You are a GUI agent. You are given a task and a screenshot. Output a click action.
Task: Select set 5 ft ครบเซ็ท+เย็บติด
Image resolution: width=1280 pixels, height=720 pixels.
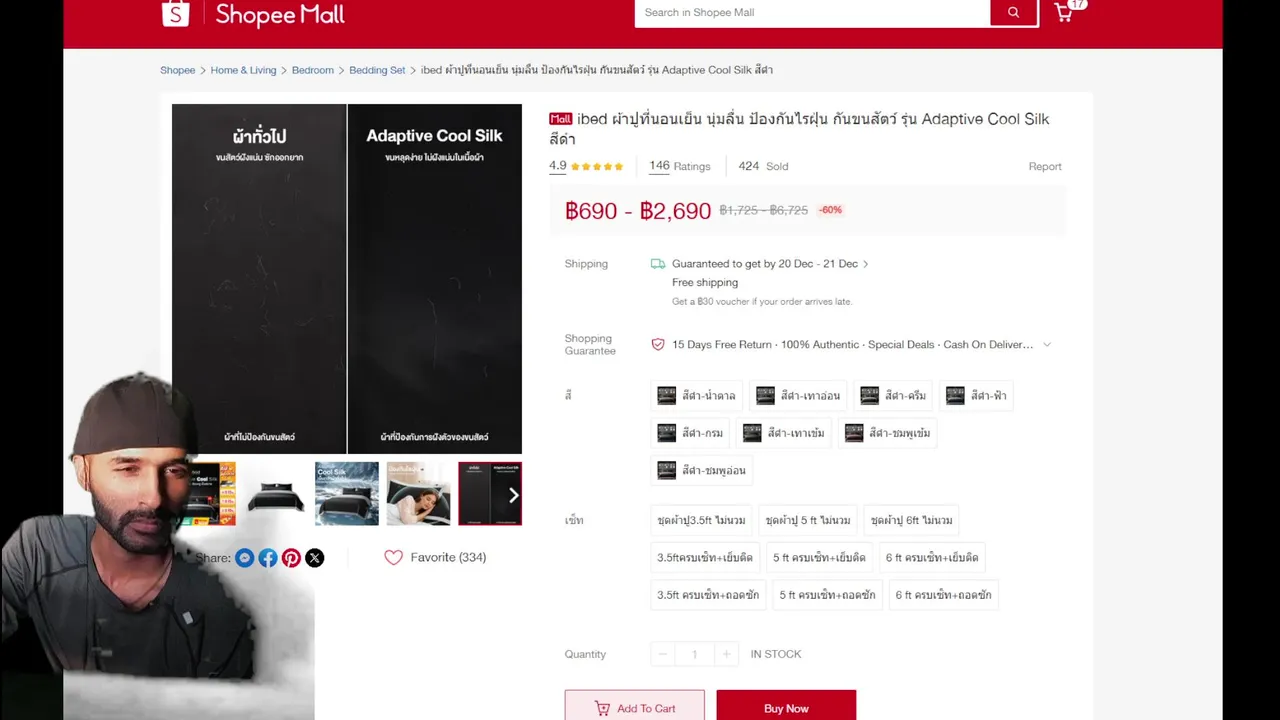(x=819, y=557)
